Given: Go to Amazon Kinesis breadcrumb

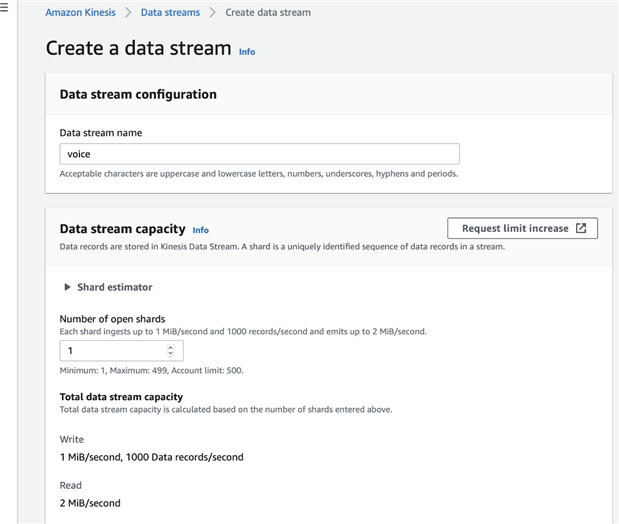Looking at the screenshot, I should pos(81,13).
